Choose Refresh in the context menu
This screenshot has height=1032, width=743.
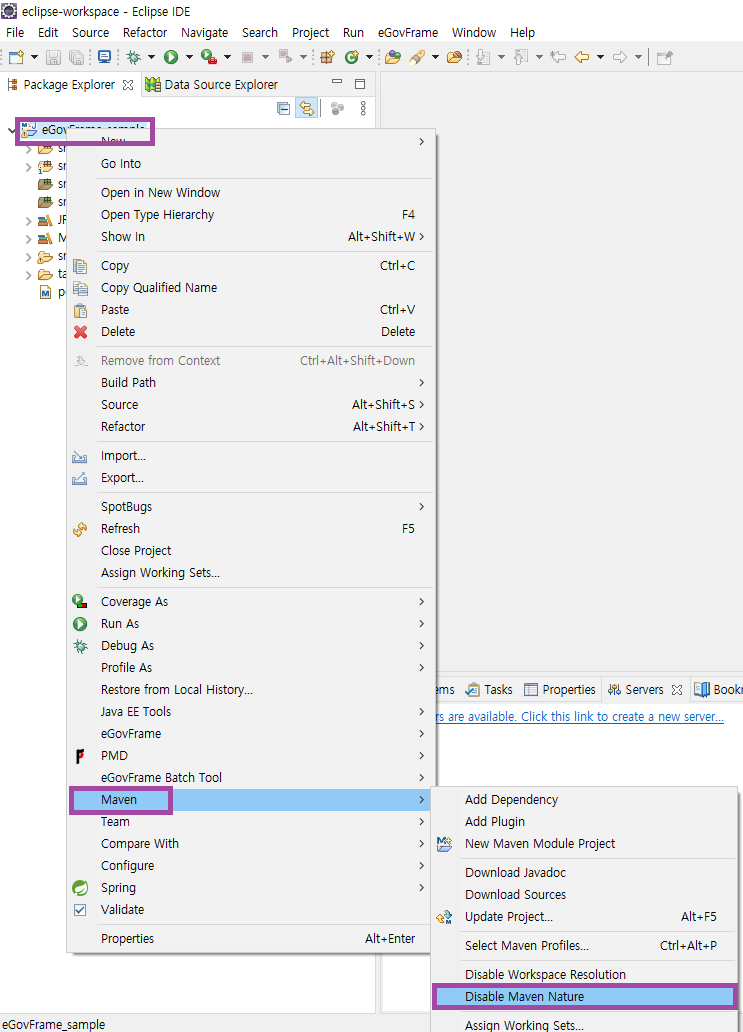click(x=250, y=529)
